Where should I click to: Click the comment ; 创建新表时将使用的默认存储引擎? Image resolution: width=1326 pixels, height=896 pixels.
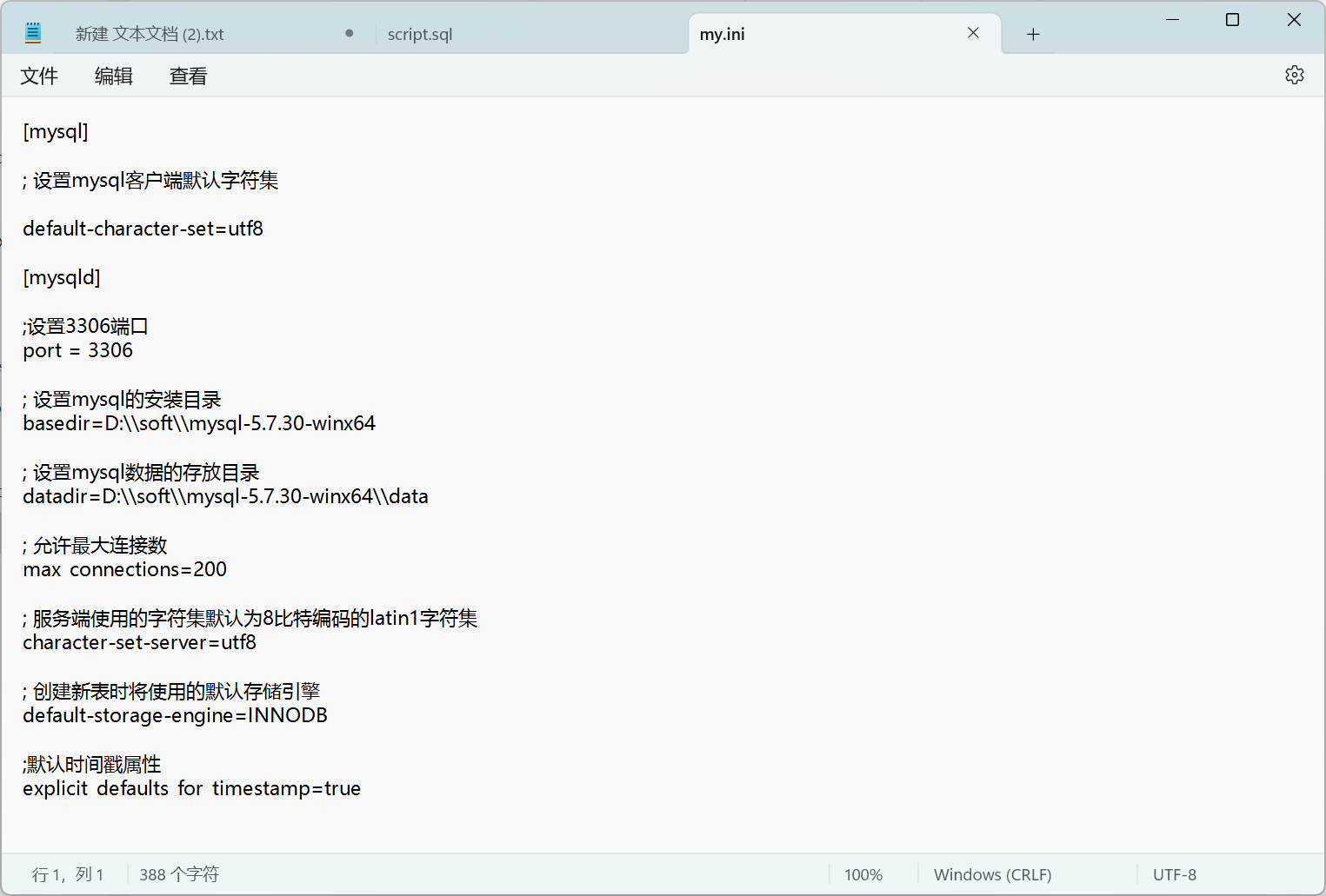click(171, 691)
